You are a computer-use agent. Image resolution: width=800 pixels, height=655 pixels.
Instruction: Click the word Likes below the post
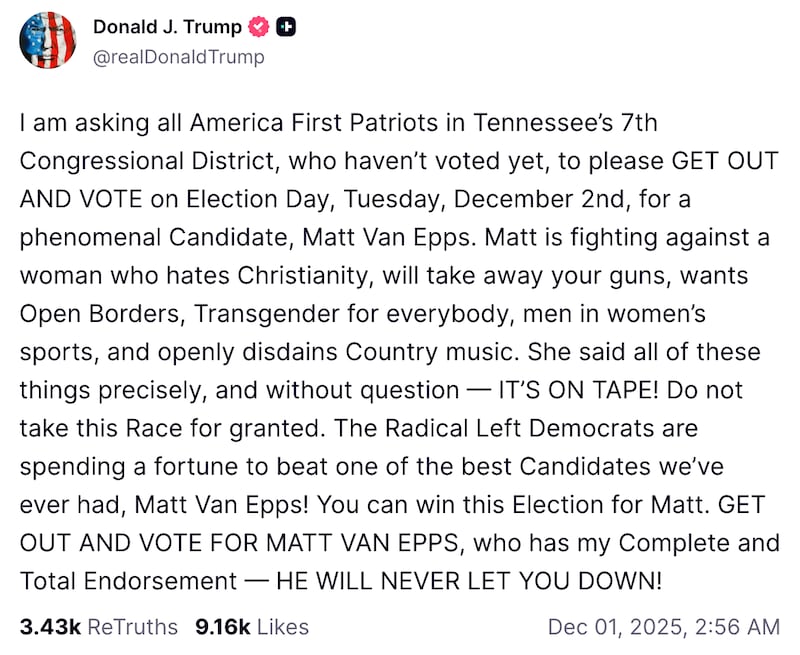click(x=281, y=627)
